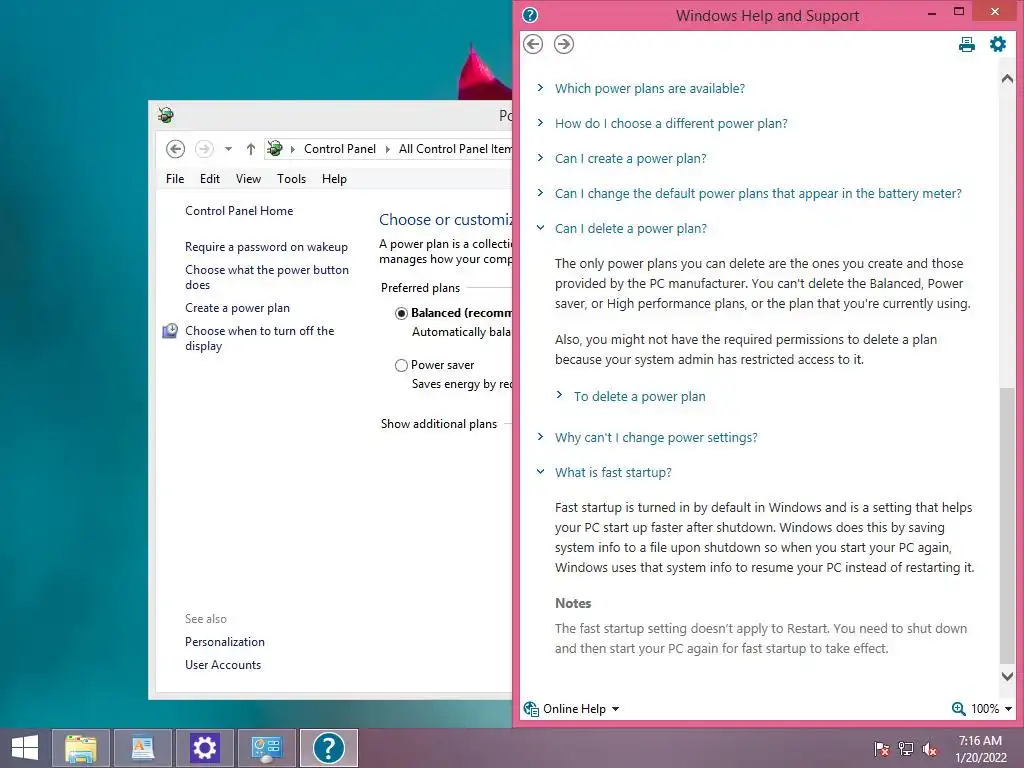Screen dimensions: 1024x768
Task: Open the Help menu in Power Options
Action: [x=334, y=179]
